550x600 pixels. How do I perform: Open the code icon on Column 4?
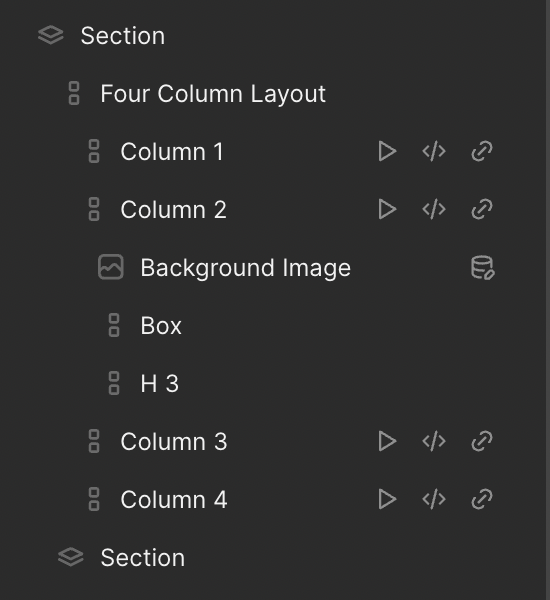coord(434,499)
